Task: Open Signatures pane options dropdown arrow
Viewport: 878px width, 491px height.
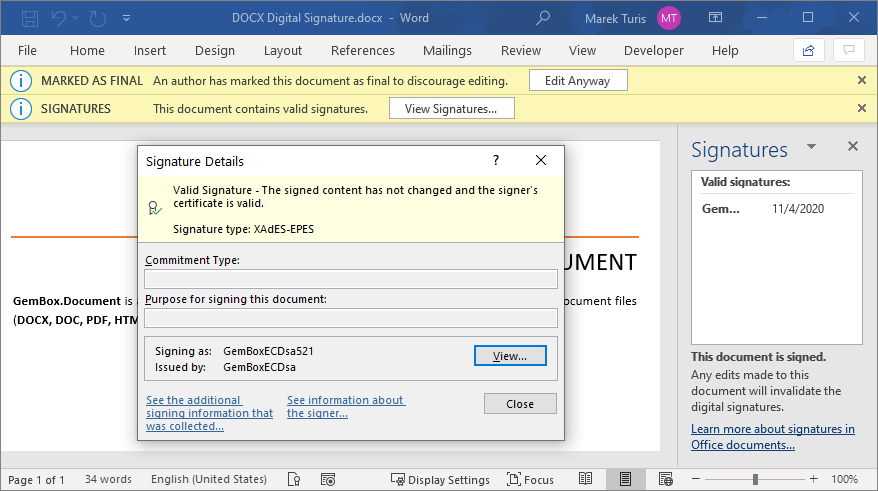Action: [x=812, y=147]
